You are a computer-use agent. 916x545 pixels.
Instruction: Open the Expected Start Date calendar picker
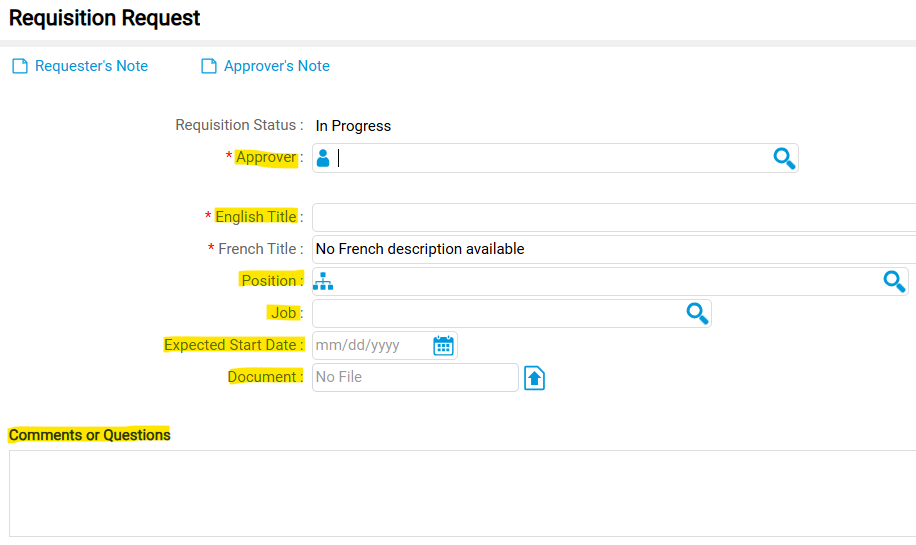[x=443, y=345]
